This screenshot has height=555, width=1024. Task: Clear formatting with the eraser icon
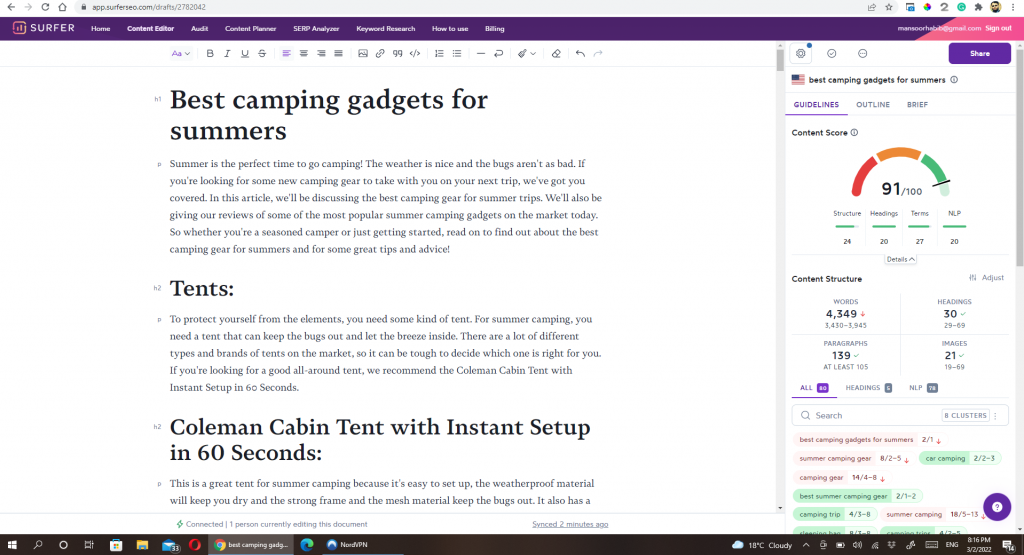[x=556, y=54]
